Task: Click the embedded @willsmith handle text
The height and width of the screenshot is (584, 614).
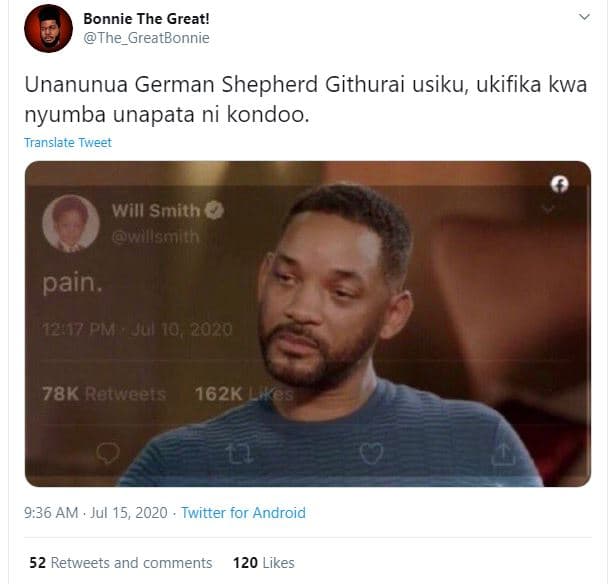Action: (x=155, y=237)
